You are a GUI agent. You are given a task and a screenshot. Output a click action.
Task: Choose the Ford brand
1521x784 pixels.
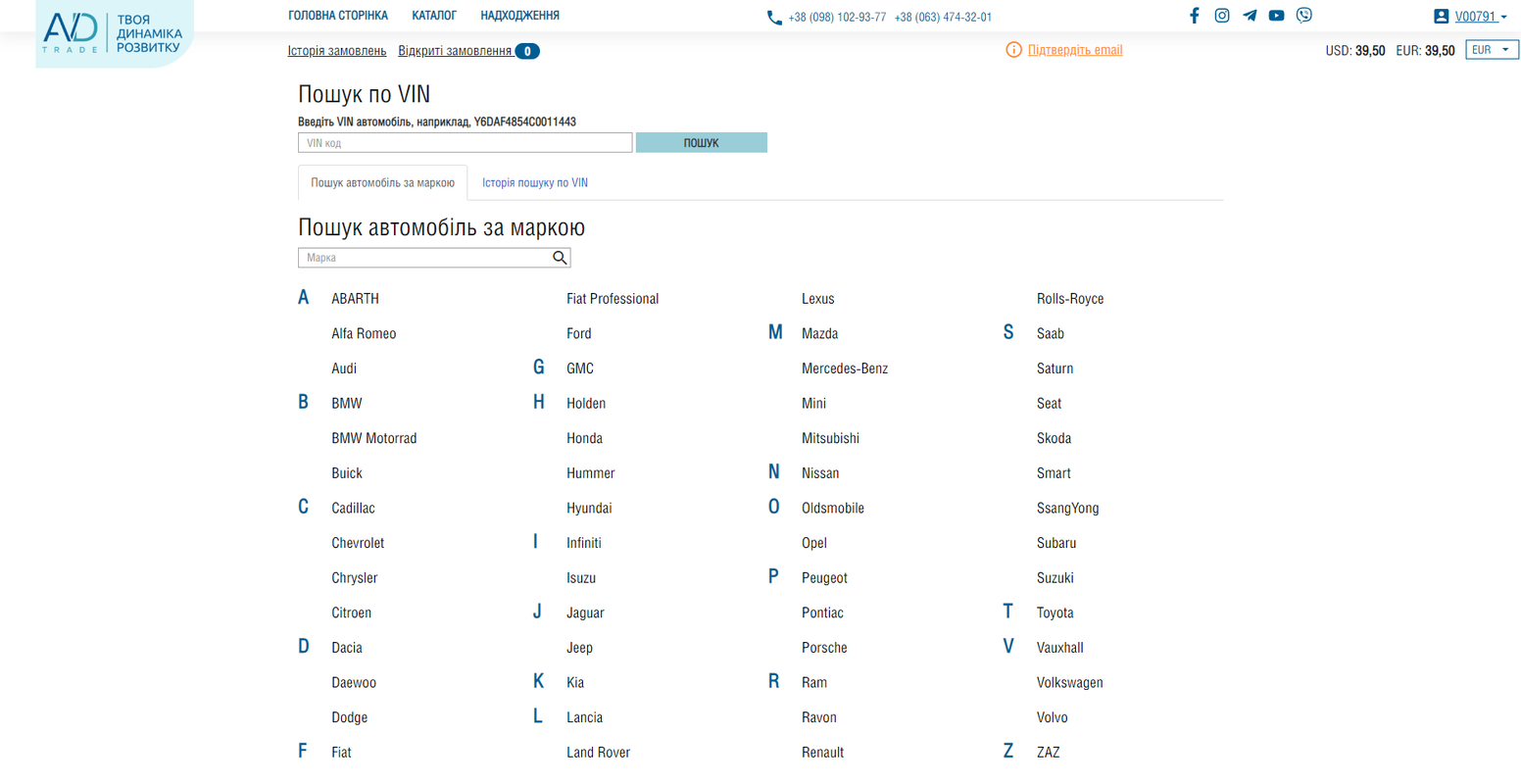[579, 334]
